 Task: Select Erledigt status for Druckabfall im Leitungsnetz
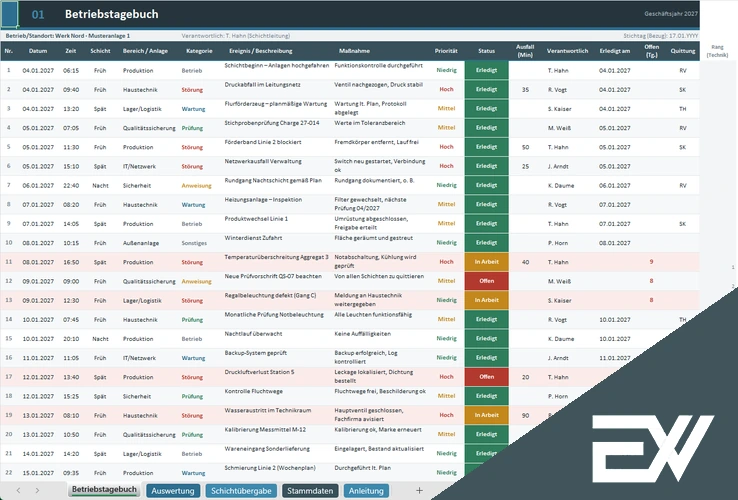[x=487, y=89]
